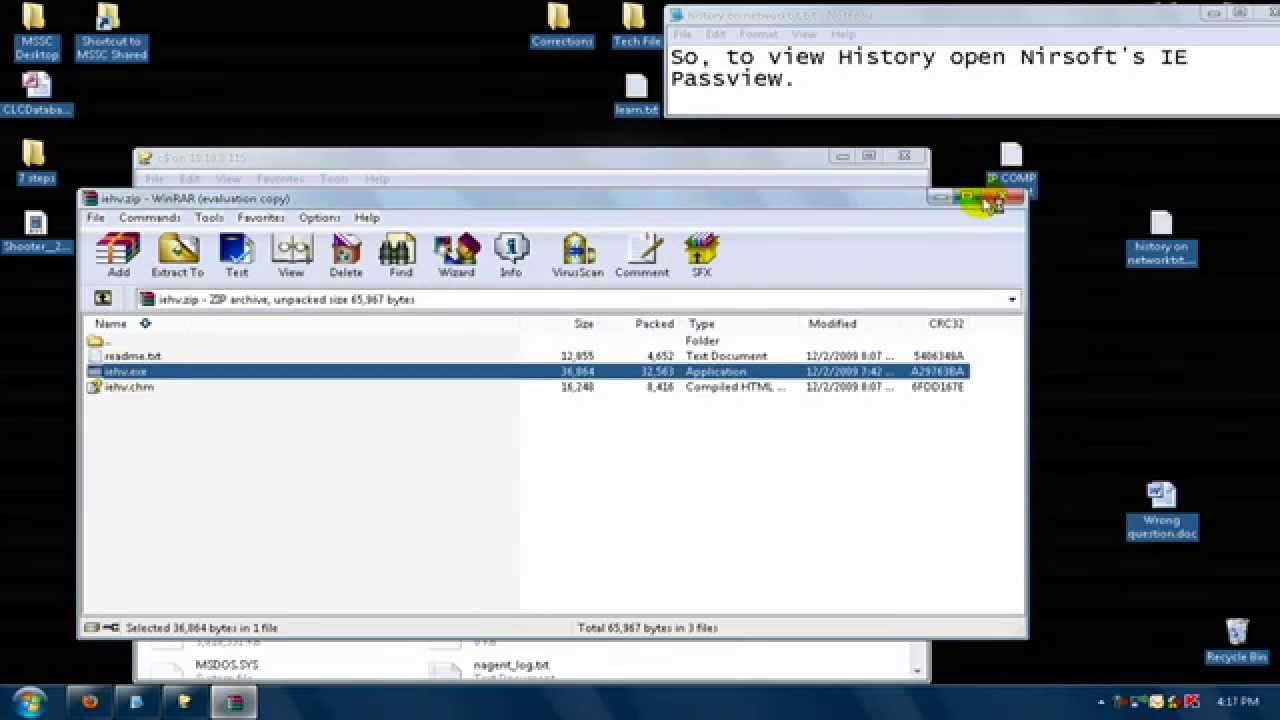Image resolution: width=1280 pixels, height=720 pixels.
Task: Sort files by the Modified column header
Action: click(833, 324)
